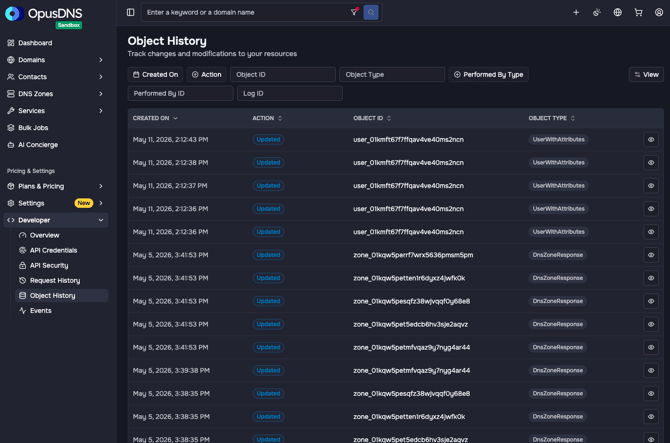Open the search filter funnel icon

click(354, 12)
